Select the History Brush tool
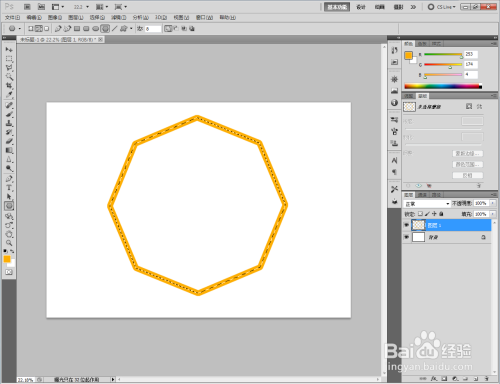Screen dimensions: 500x384 [x=9, y=132]
